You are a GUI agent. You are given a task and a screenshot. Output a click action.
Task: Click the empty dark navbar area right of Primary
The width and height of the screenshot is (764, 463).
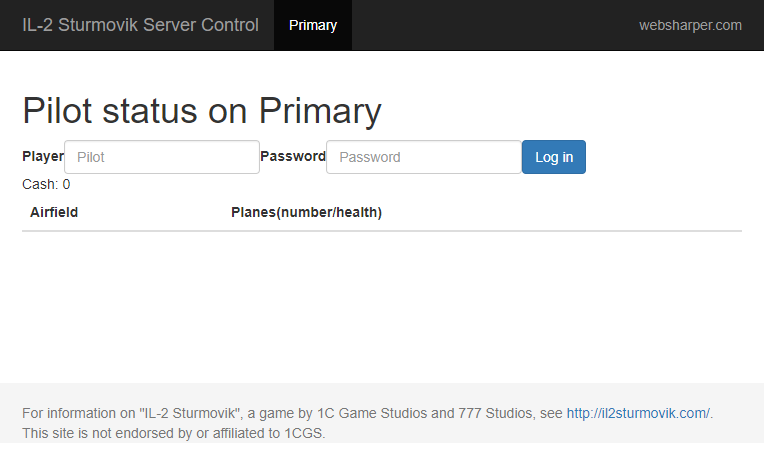point(490,25)
